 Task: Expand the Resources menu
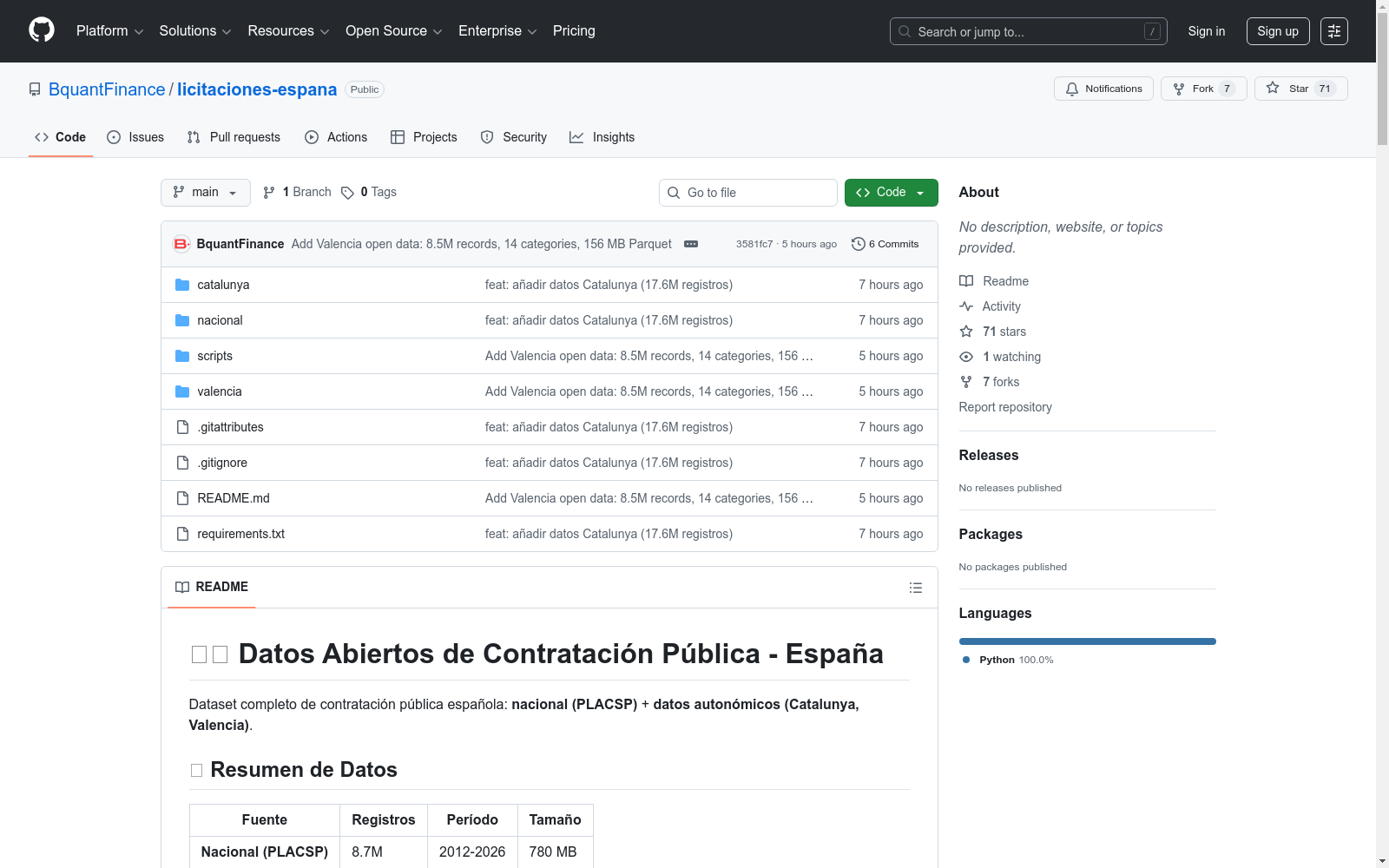[288, 31]
